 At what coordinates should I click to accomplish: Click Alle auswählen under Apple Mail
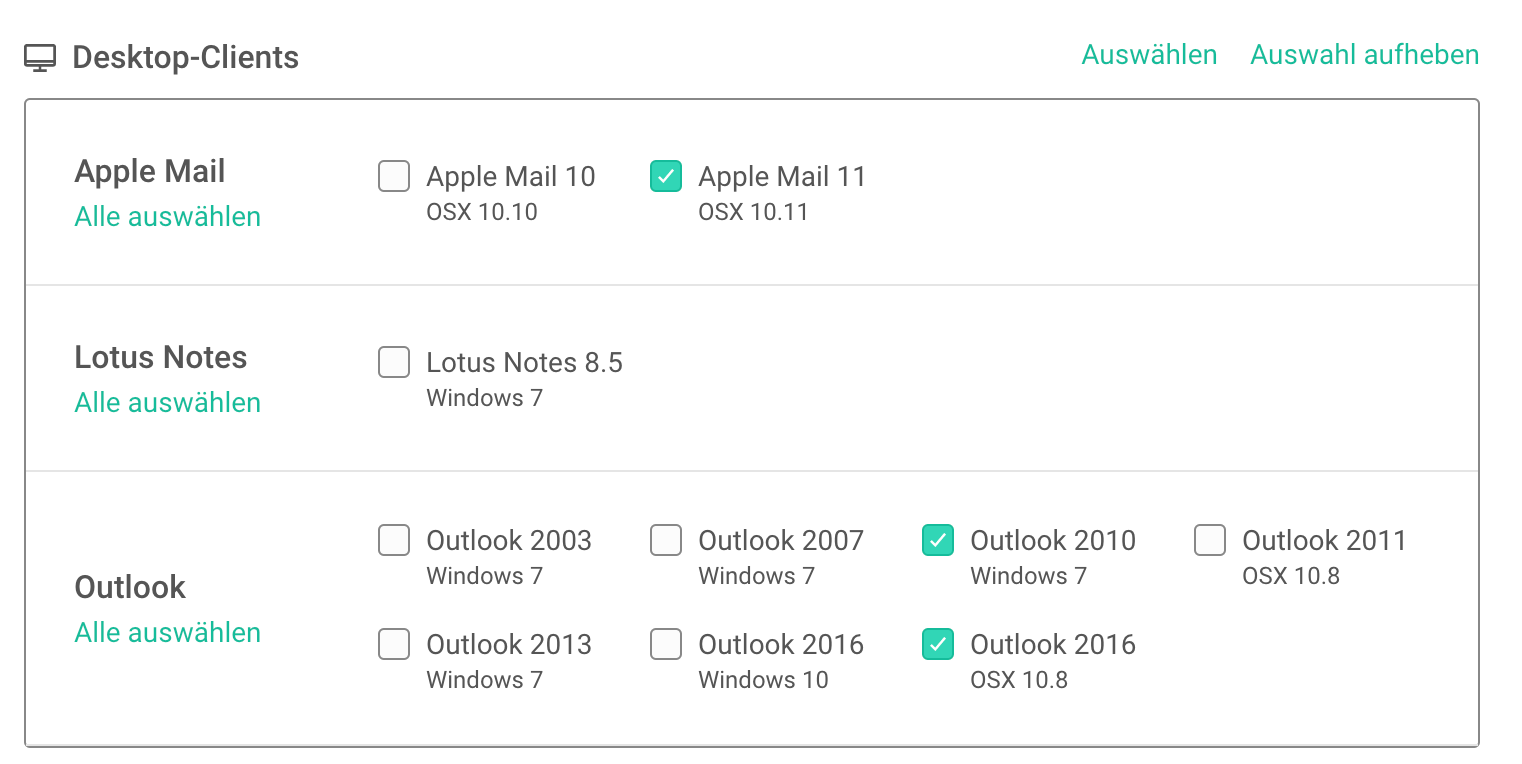[x=168, y=217]
